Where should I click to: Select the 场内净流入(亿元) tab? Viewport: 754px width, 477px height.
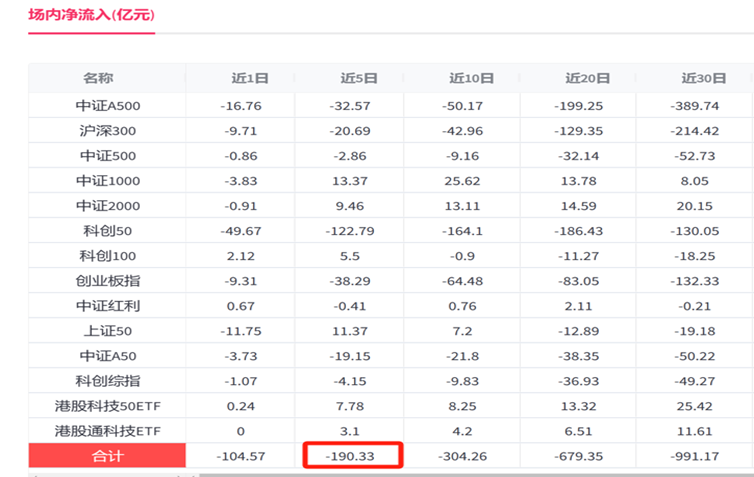(91, 15)
